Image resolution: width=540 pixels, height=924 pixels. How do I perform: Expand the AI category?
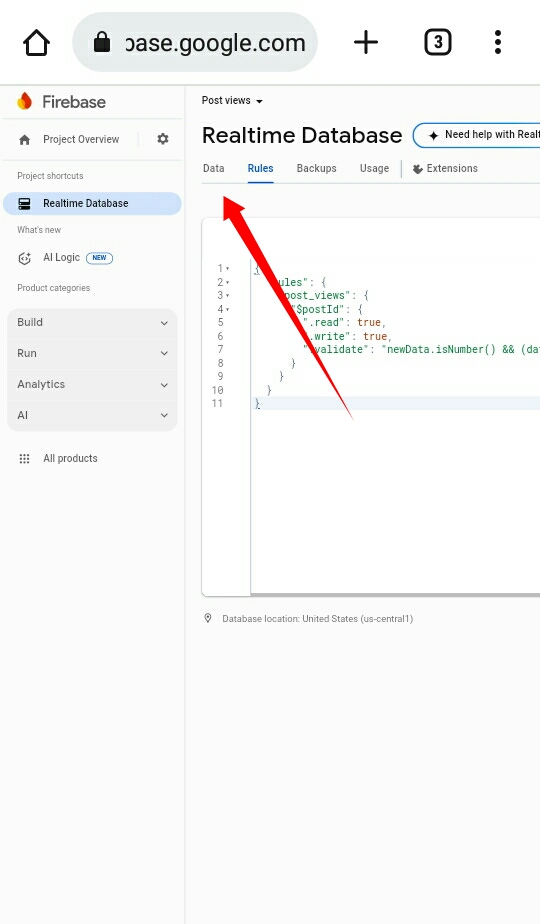click(x=93, y=415)
